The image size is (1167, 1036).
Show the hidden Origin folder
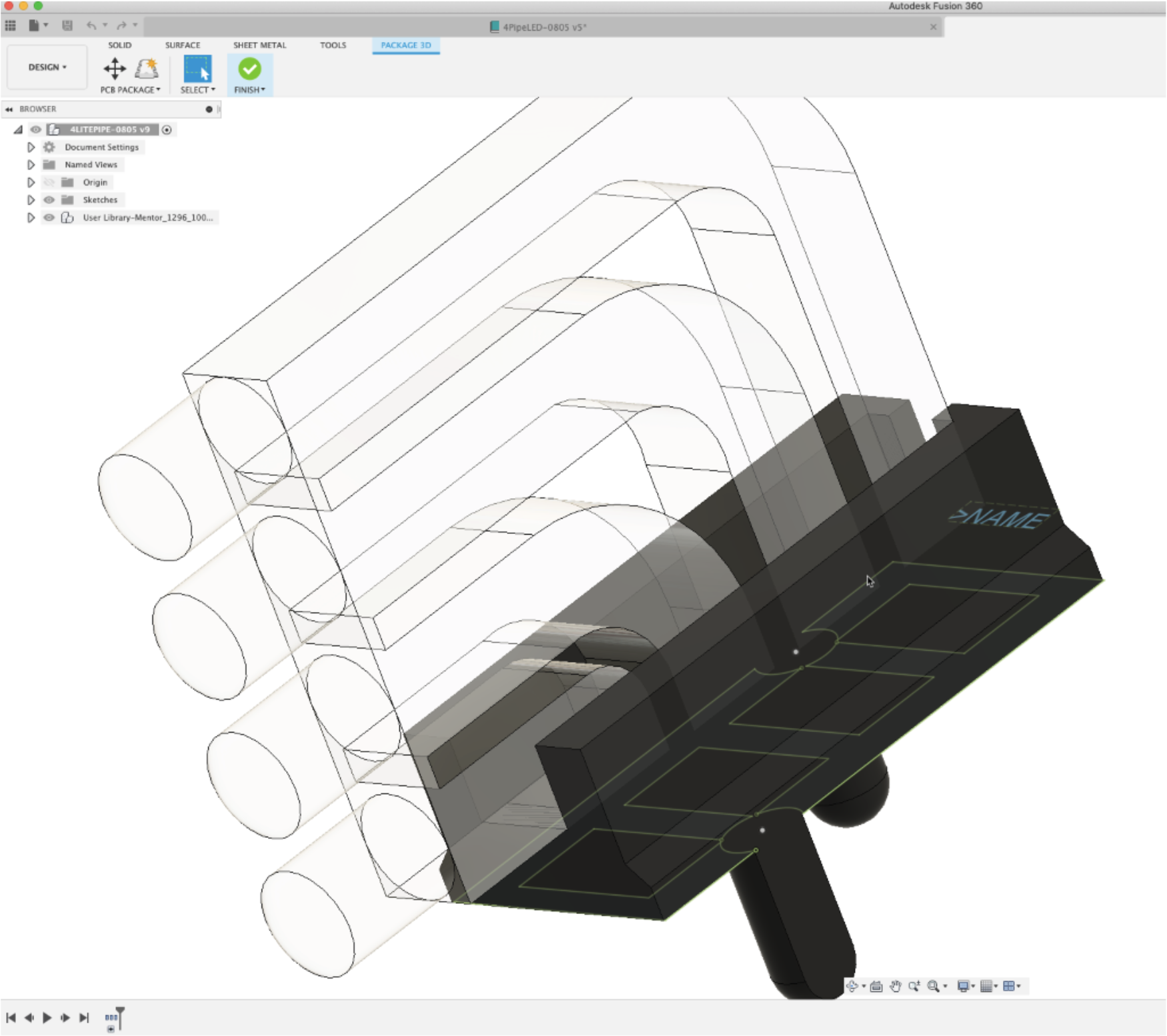(49, 183)
